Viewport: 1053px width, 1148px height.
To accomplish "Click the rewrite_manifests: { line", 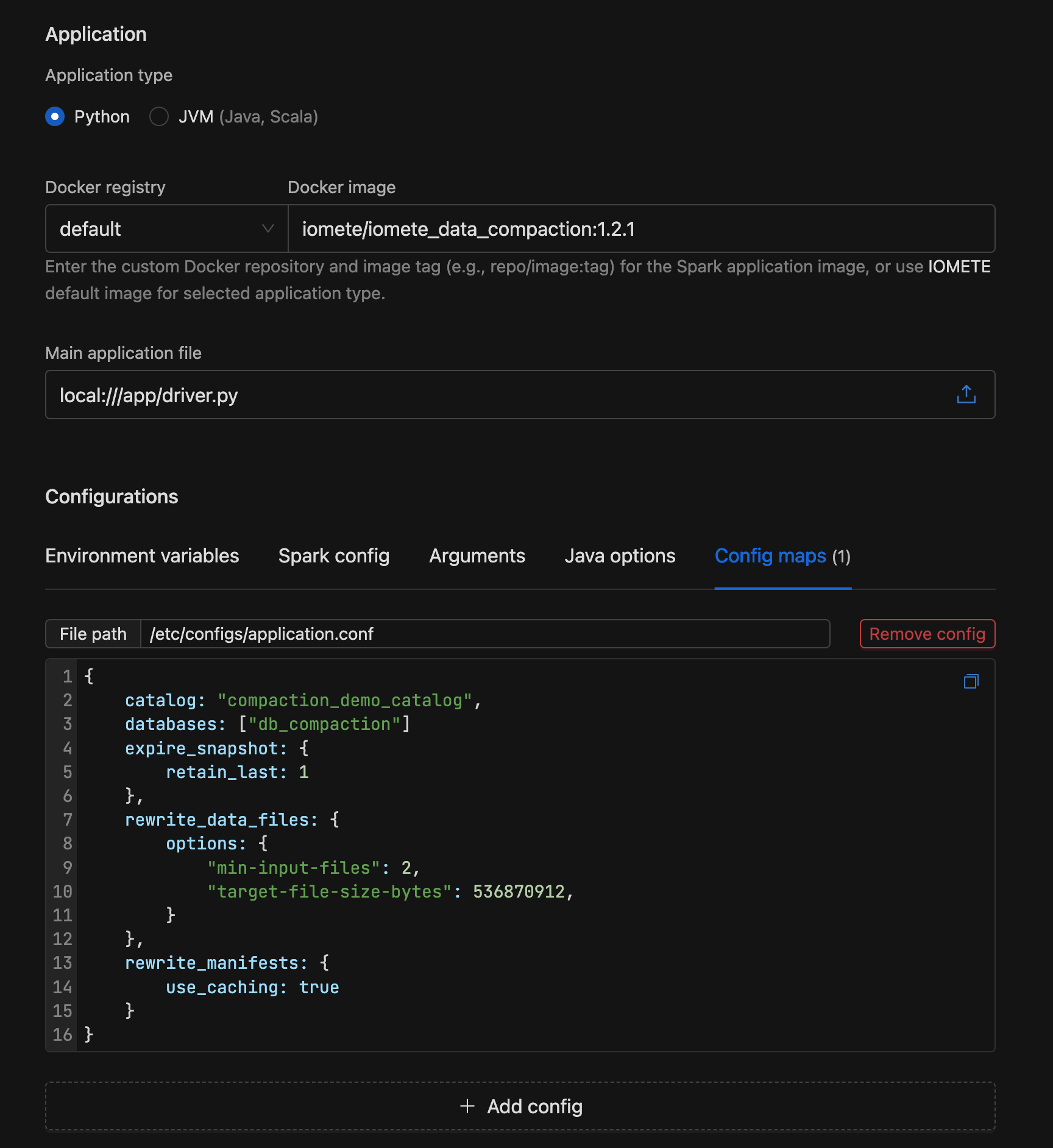I will pos(227,963).
